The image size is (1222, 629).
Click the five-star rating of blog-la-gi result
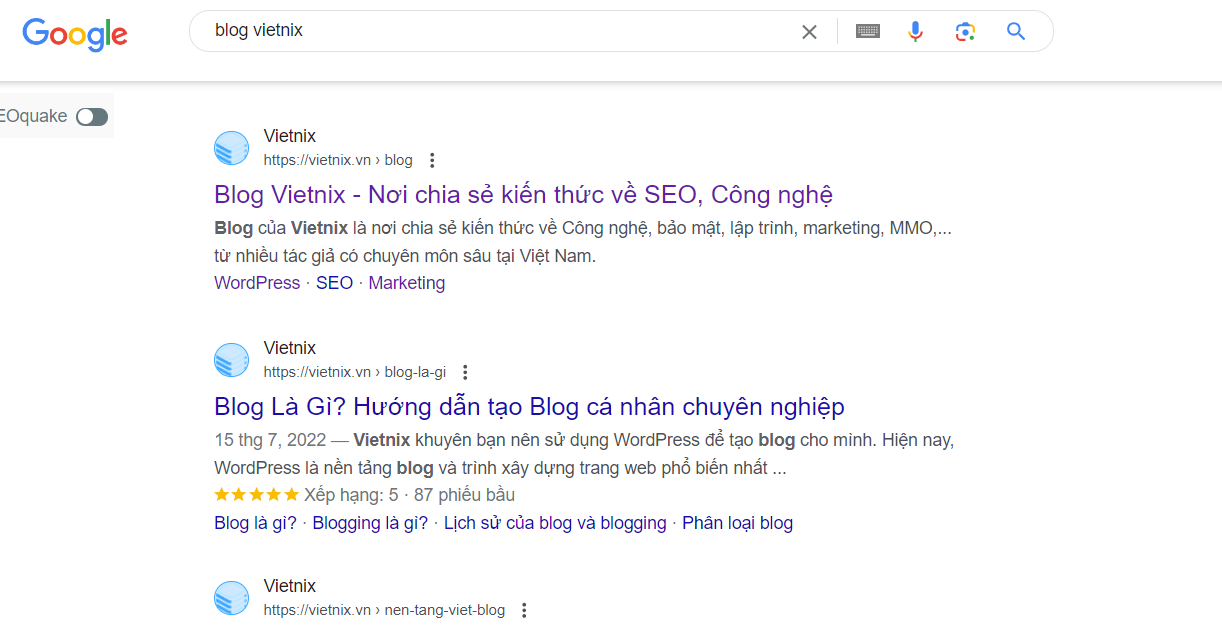click(256, 495)
